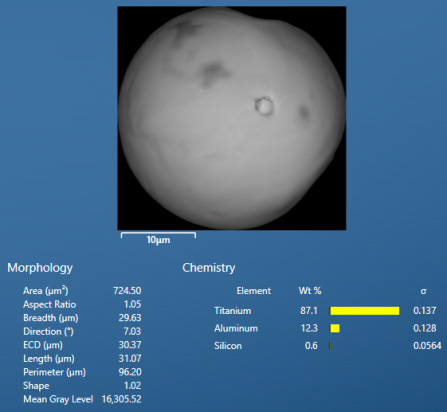Click the particle SEM image thumbnail
447x412 pixels.
click(232, 118)
